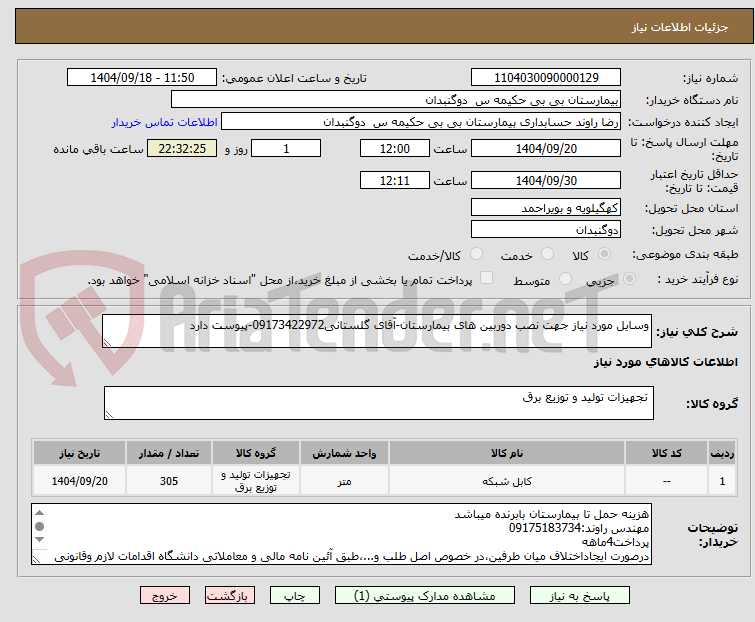The width and height of the screenshot is (755, 622).
Task: Click the remaining time countdown 22:32:25
Action: 182,148
